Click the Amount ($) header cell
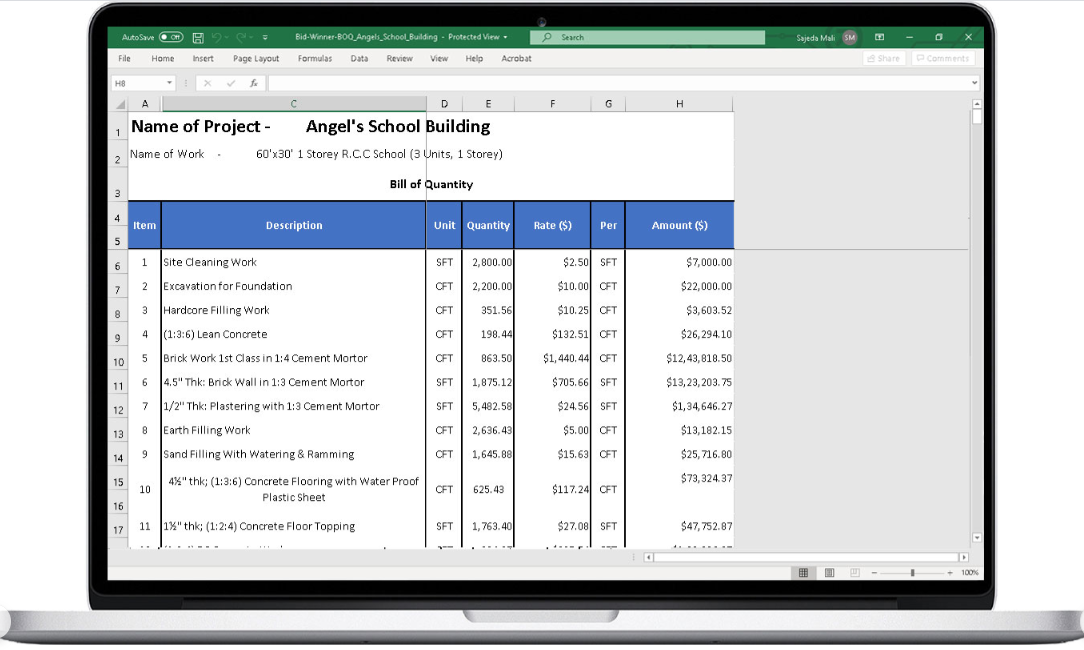 click(680, 225)
